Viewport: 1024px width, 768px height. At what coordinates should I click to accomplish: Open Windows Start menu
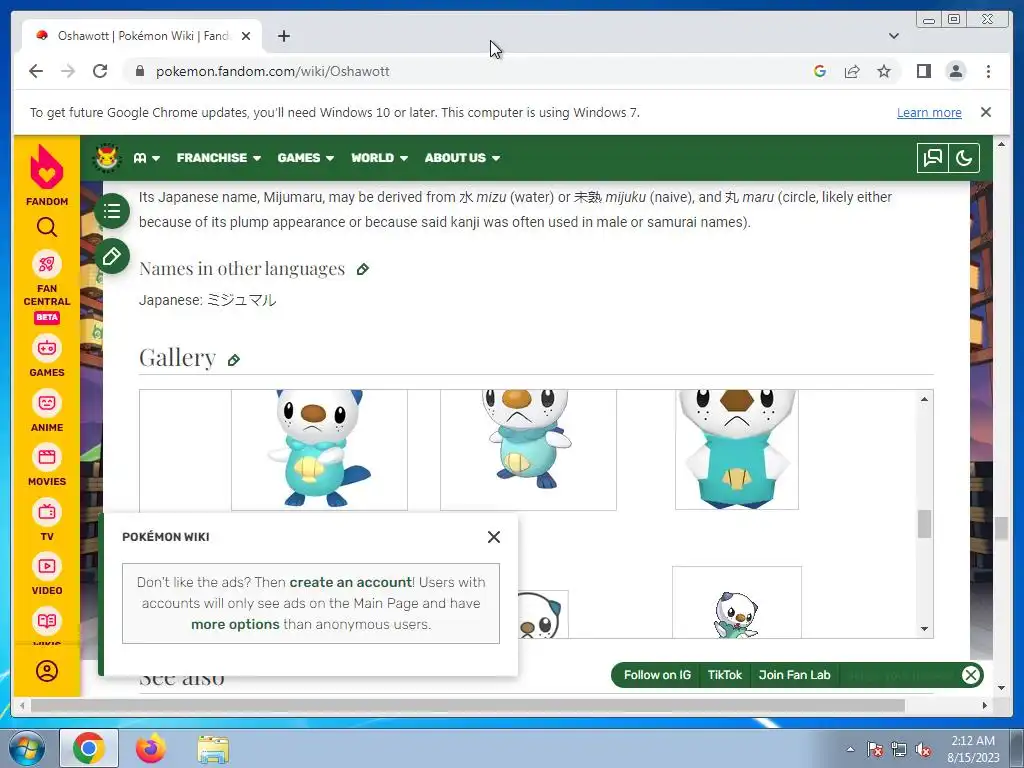[x=27, y=748]
